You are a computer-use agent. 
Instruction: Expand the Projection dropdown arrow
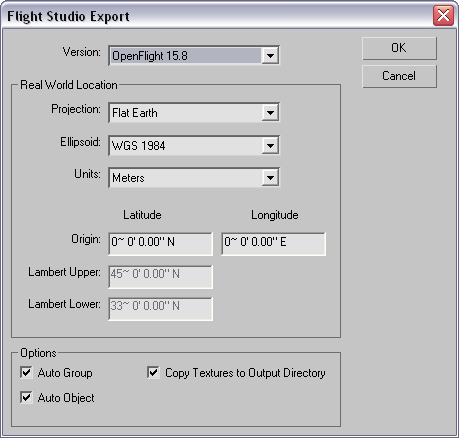pyautogui.click(x=270, y=113)
